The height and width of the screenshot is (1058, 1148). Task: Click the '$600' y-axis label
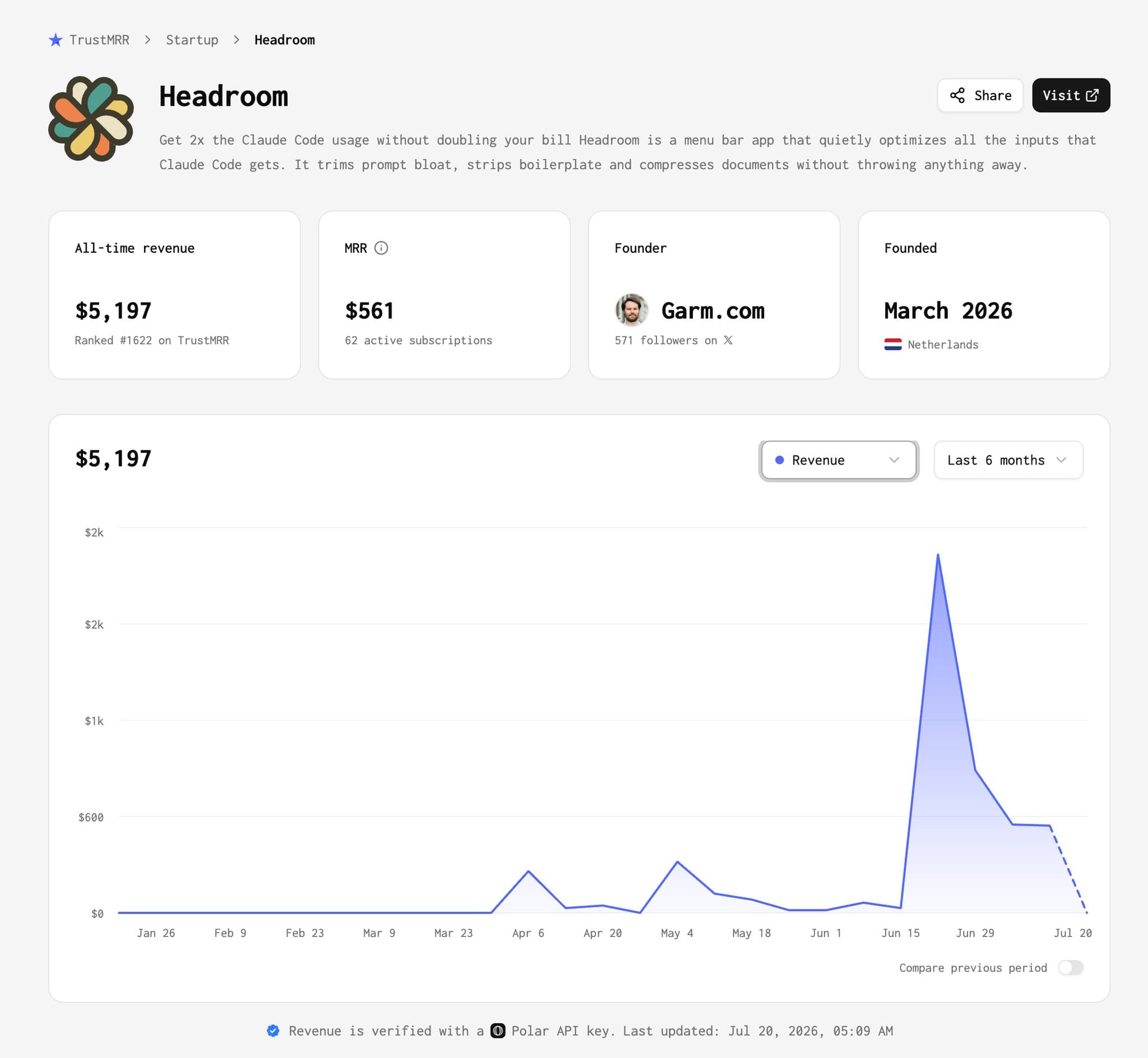91,817
